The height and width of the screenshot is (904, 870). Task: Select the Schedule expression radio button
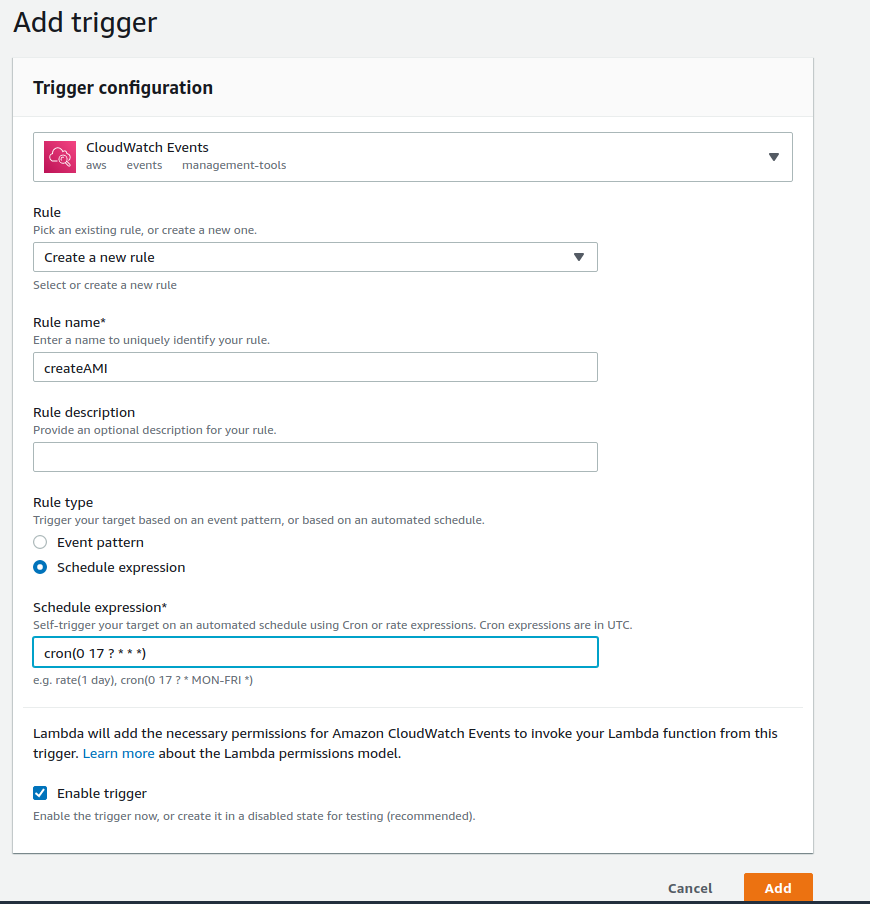coord(40,567)
